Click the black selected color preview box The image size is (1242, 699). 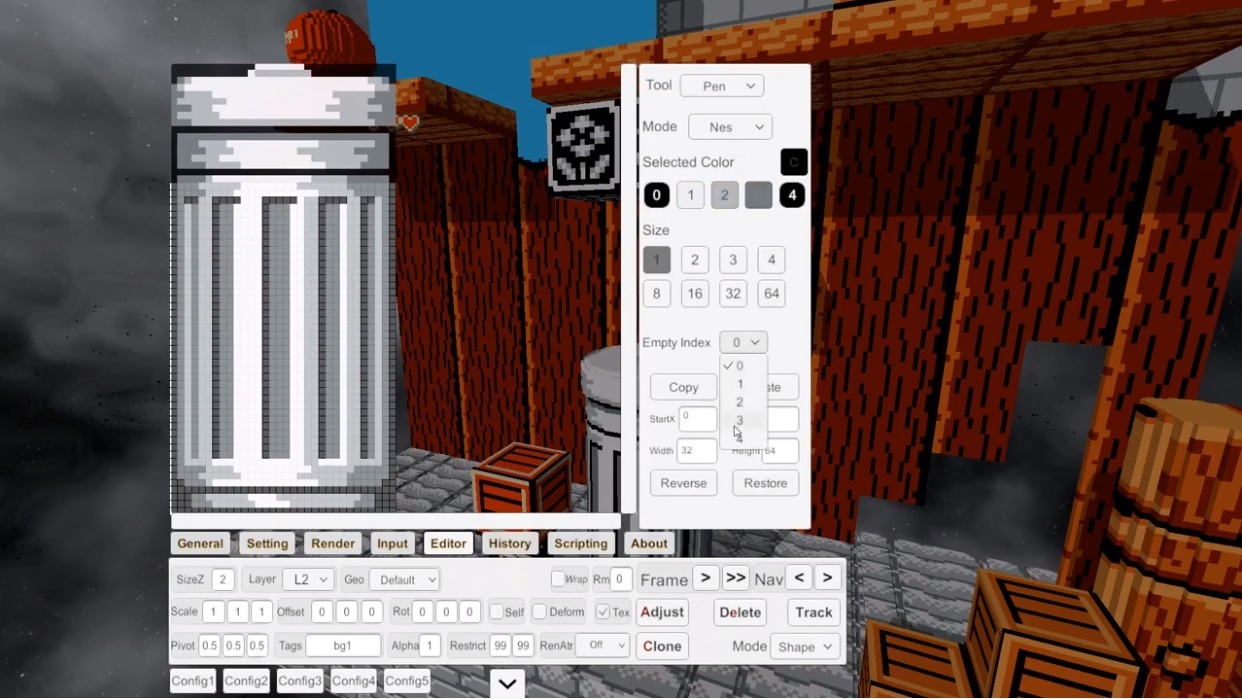[x=793, y=162]
